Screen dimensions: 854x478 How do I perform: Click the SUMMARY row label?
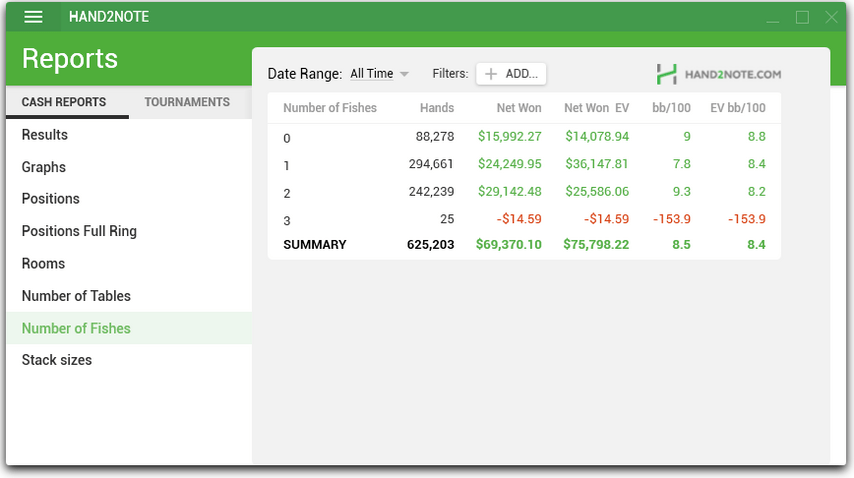[x=315, y=245]
